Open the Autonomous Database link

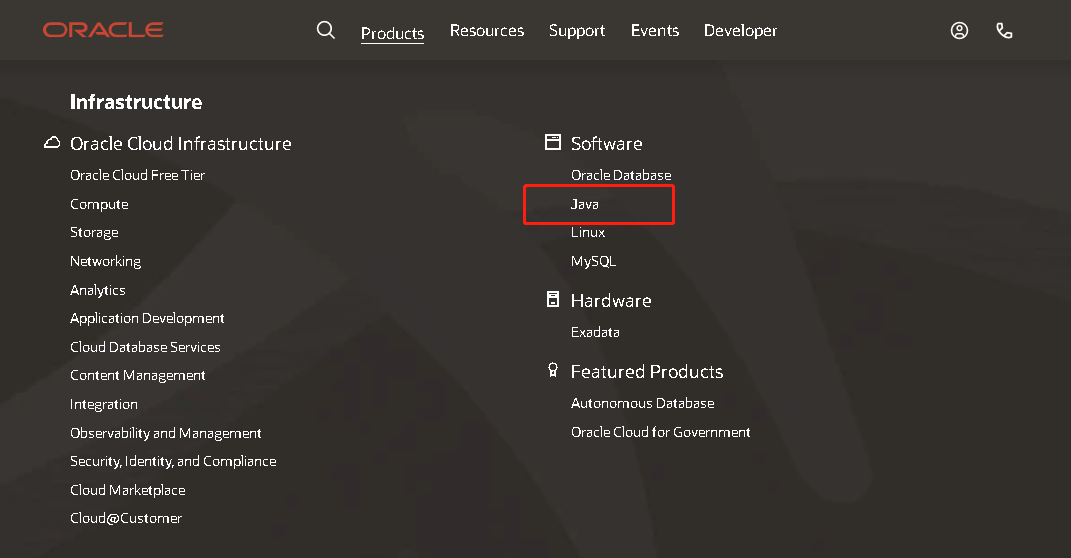coord(642,403)
